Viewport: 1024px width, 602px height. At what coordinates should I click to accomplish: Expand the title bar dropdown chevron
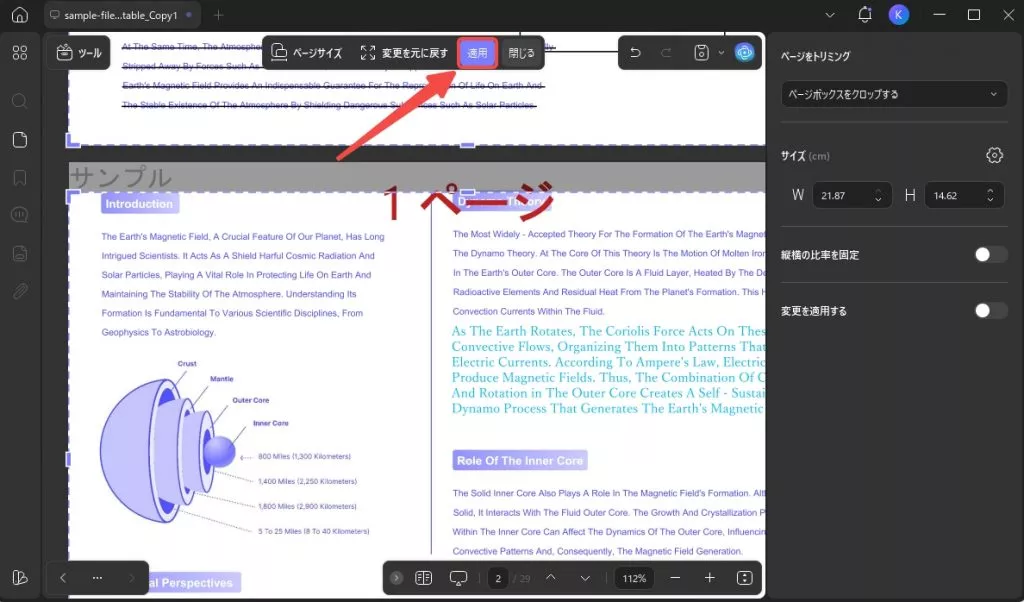(830, 14)
